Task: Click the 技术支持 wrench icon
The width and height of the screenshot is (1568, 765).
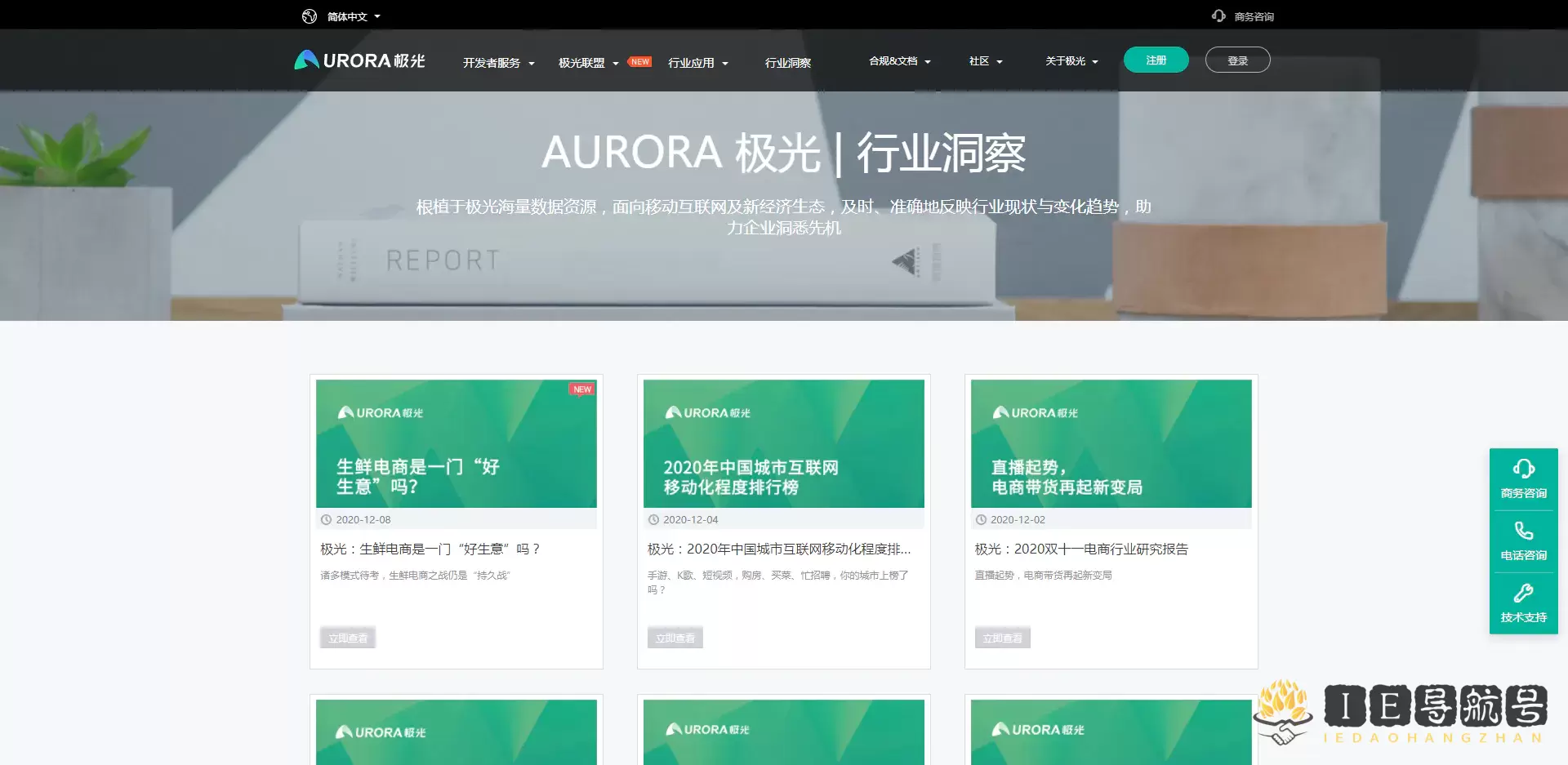Action: tap(1523, 594)
